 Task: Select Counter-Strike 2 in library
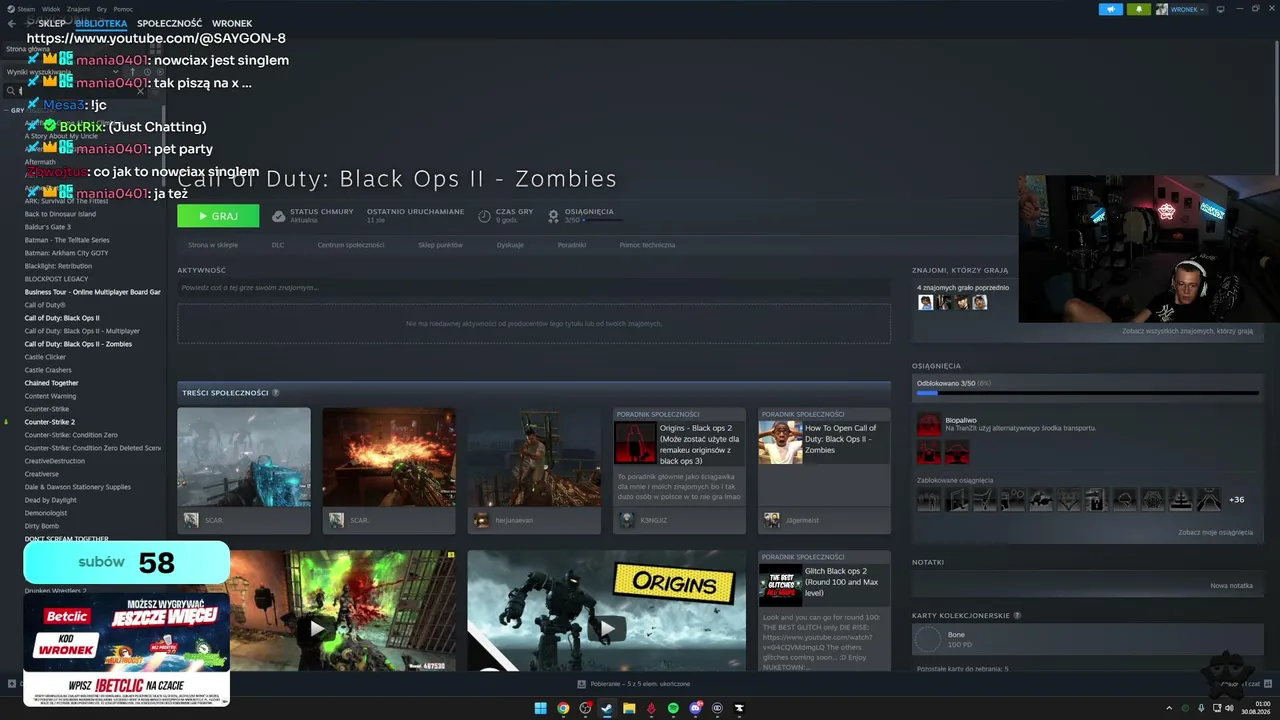point(50,422)
